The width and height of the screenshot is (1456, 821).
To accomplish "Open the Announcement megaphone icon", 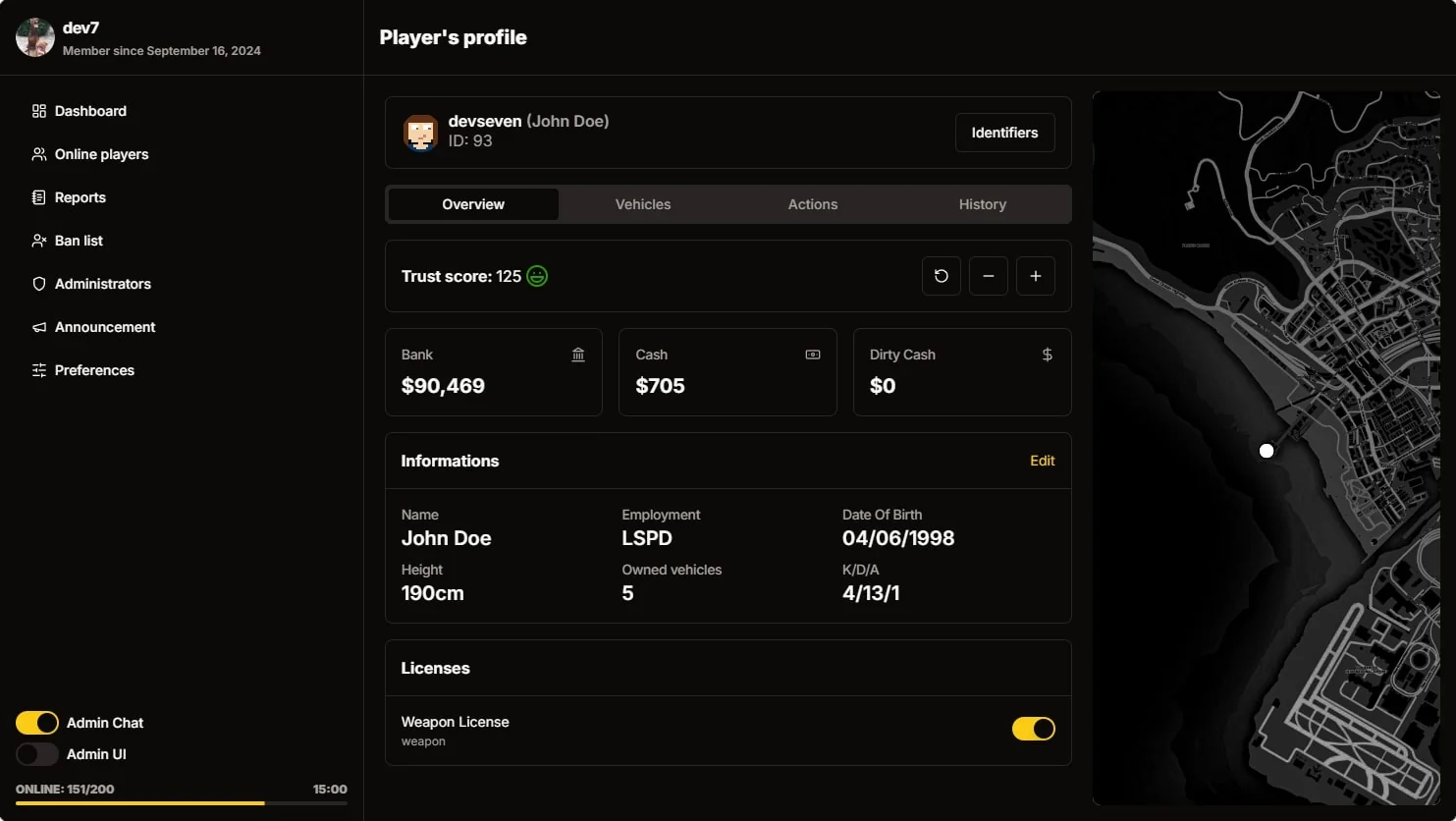I will click(37, 327).
